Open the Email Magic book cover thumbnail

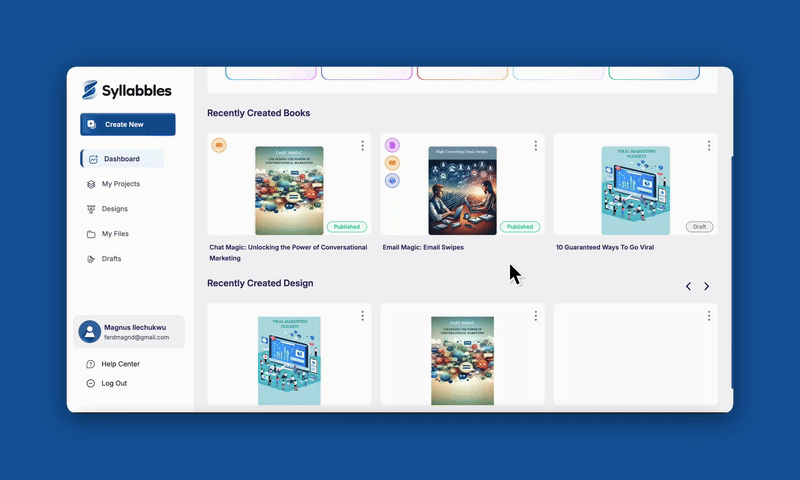tap(462, 191)
